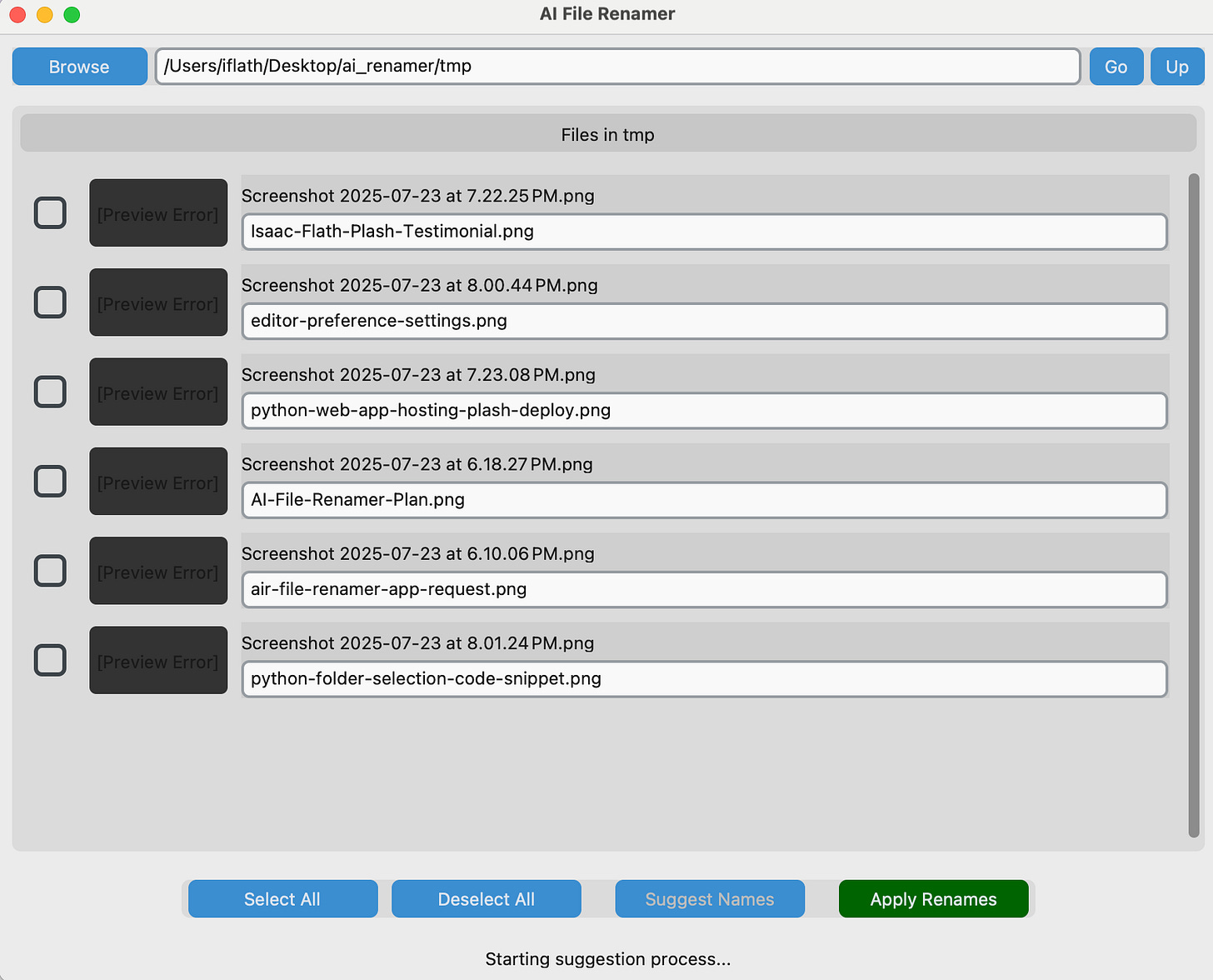Edit the Isaac-Flath-Plash-Testimonial filename field
Image resolution: width=1213 pixels, height=980 pixels.
704,232
